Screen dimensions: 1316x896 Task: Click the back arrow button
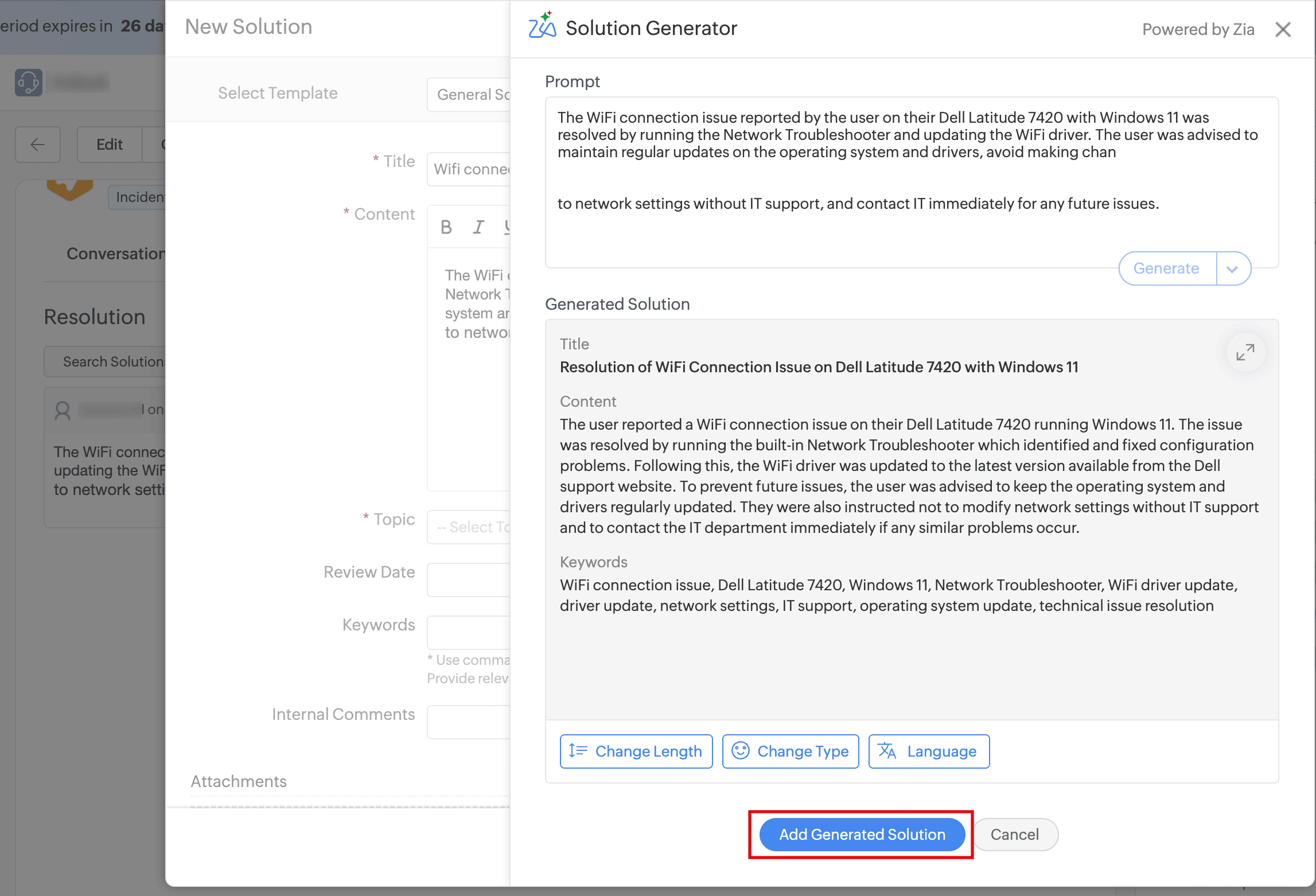pos(38,145)
